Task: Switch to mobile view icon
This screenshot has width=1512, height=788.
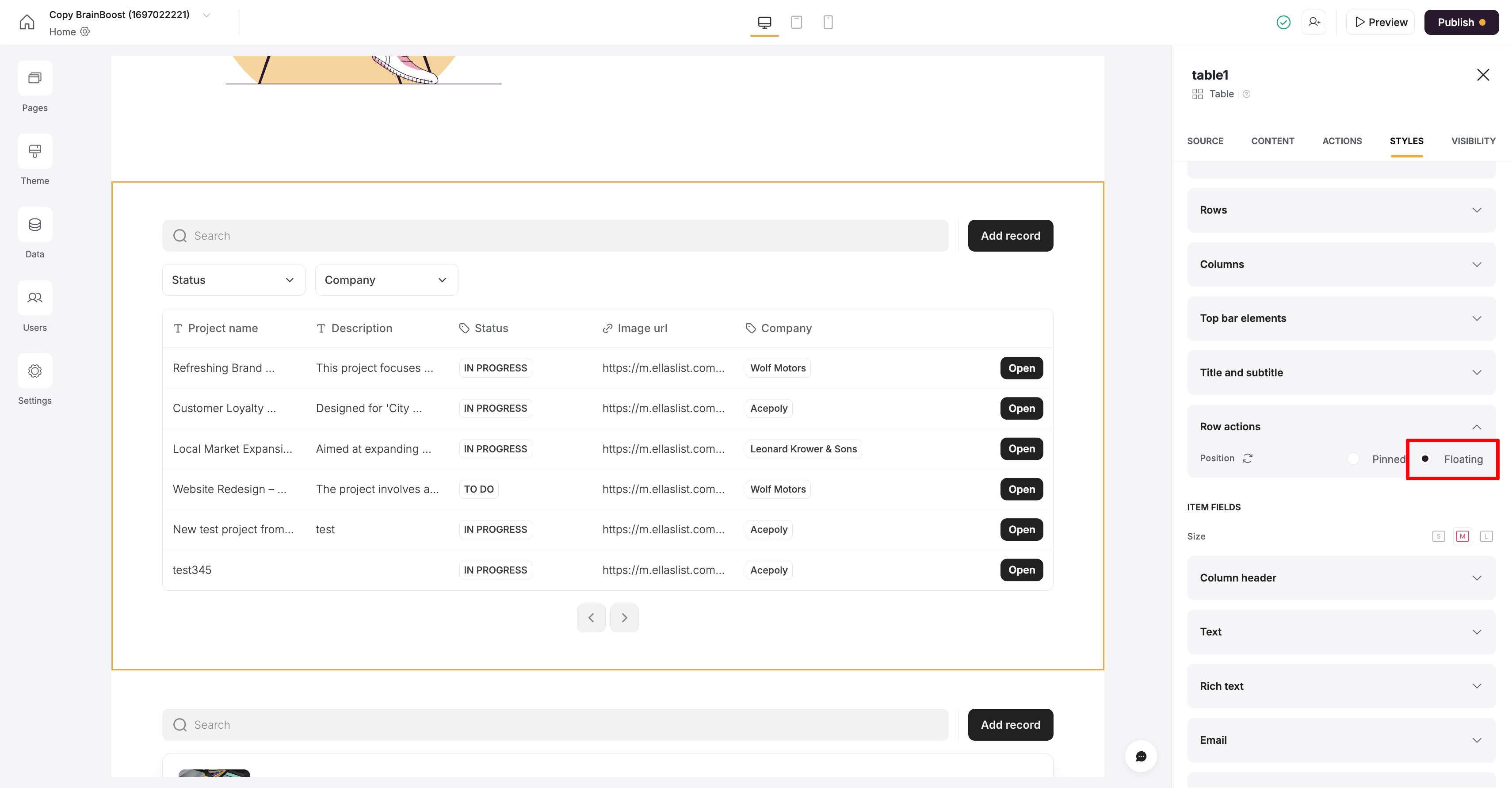Action: 828,22
